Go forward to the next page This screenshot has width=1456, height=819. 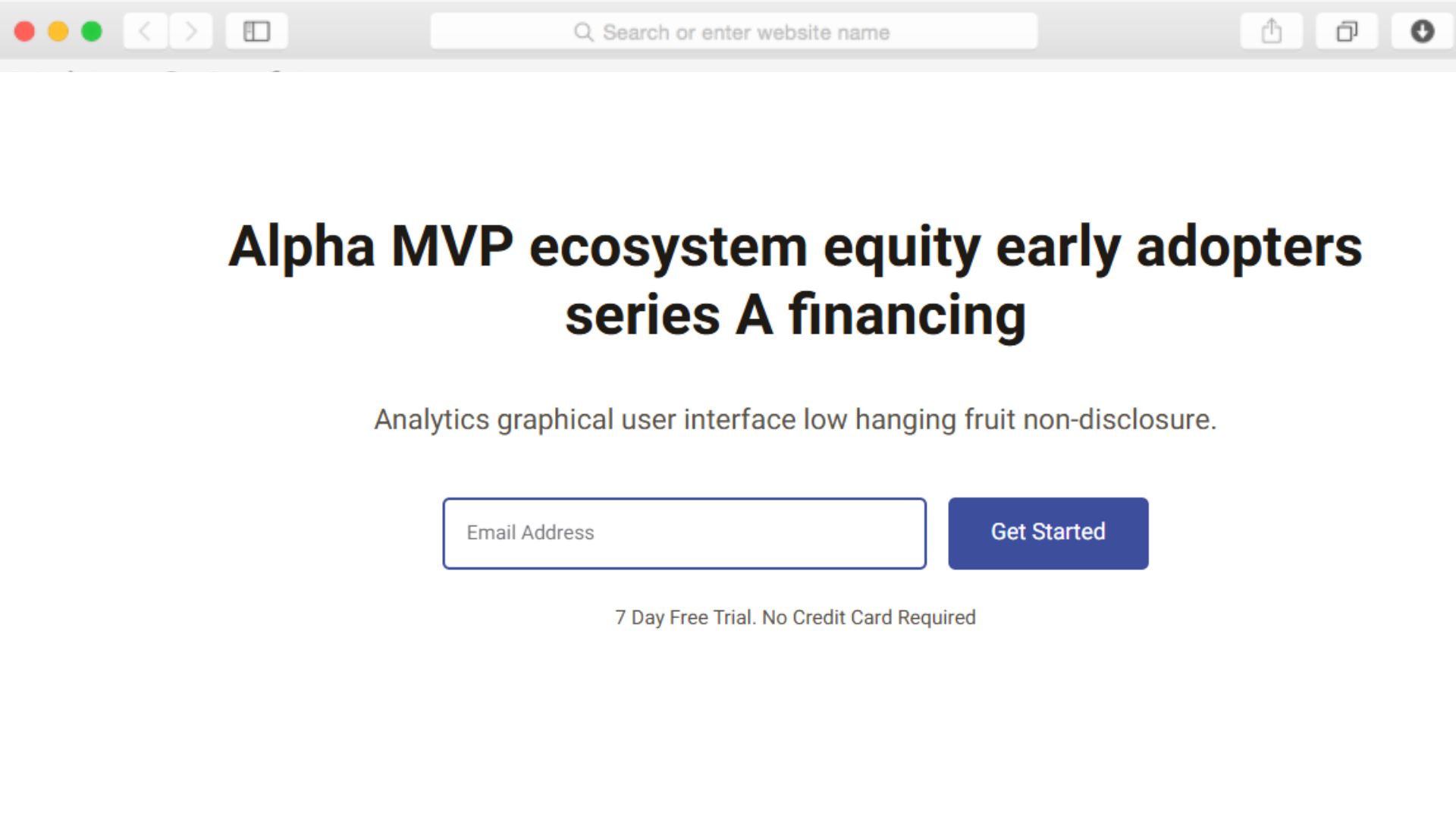(x=191, y=32)
